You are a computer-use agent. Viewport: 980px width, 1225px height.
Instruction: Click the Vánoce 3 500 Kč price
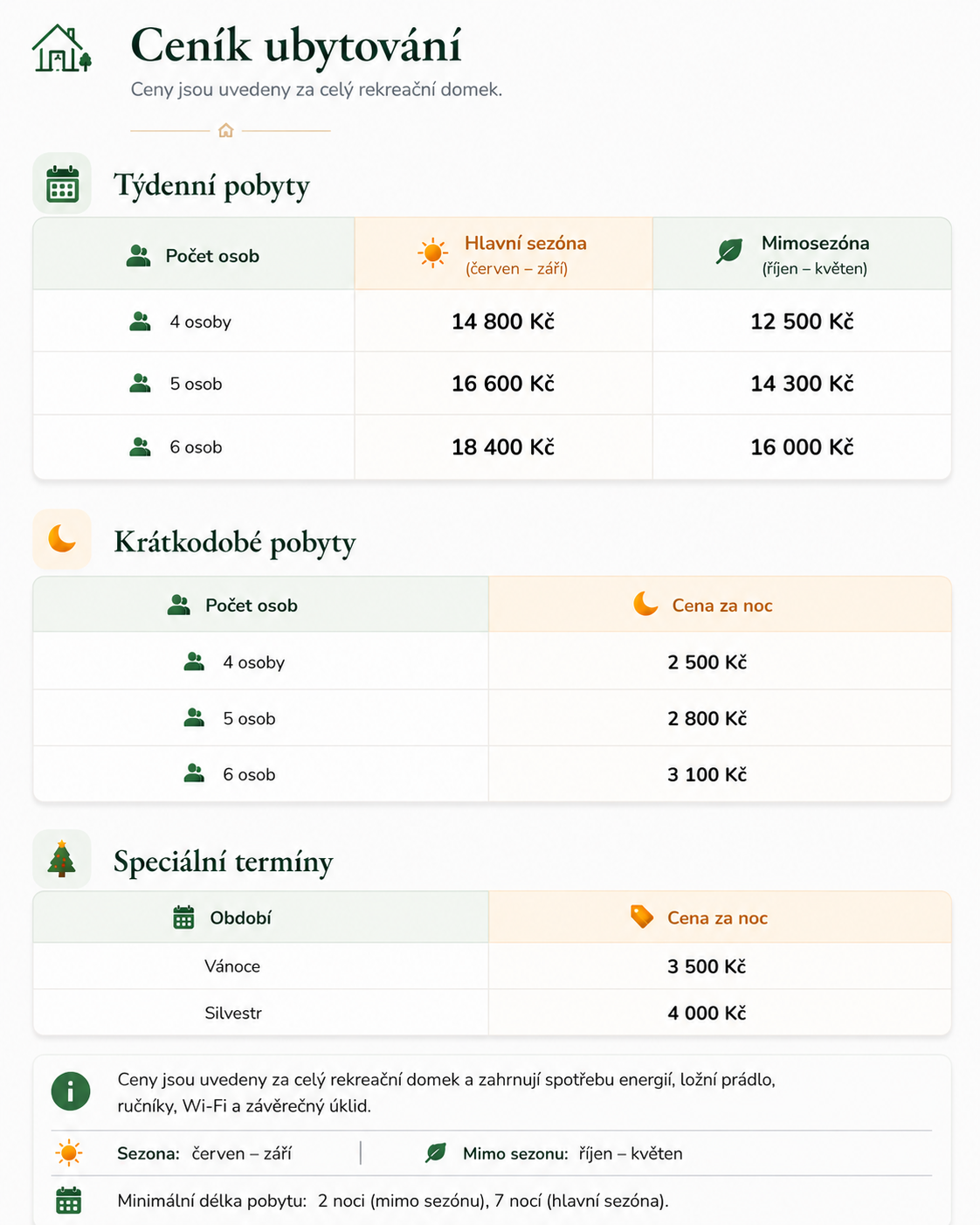coord(707,966)
